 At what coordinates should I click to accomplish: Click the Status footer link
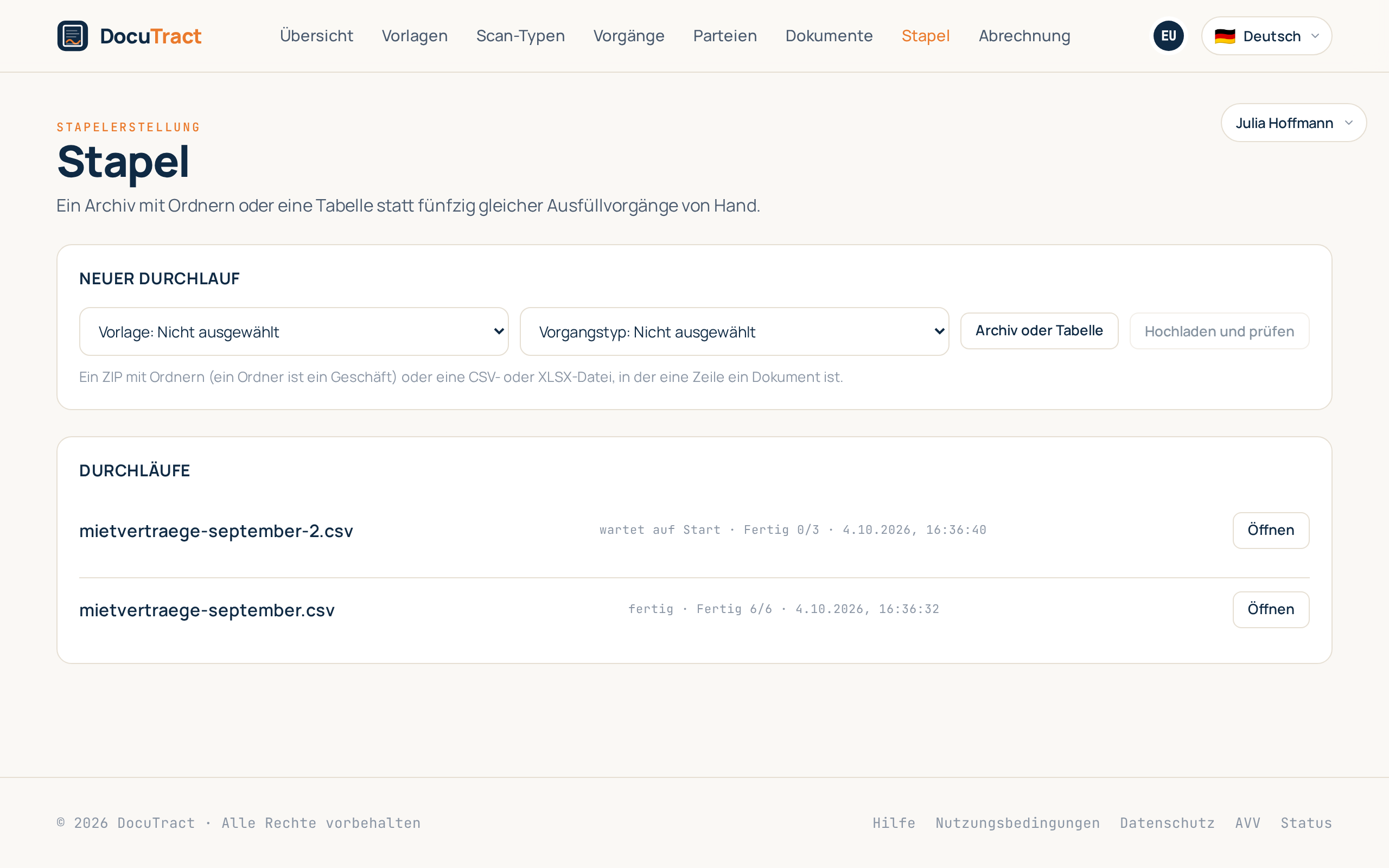tap(1307, 822)
